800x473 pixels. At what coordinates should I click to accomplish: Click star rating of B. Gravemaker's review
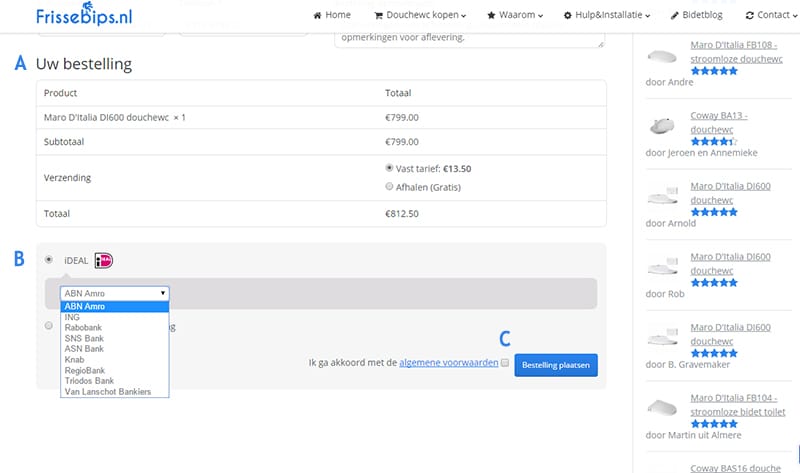714,353
